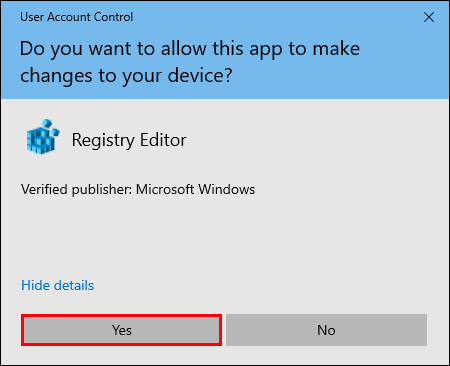450x366 pixels.
Task: Choose the highlighted Yes button
Action: coord(122,330)
